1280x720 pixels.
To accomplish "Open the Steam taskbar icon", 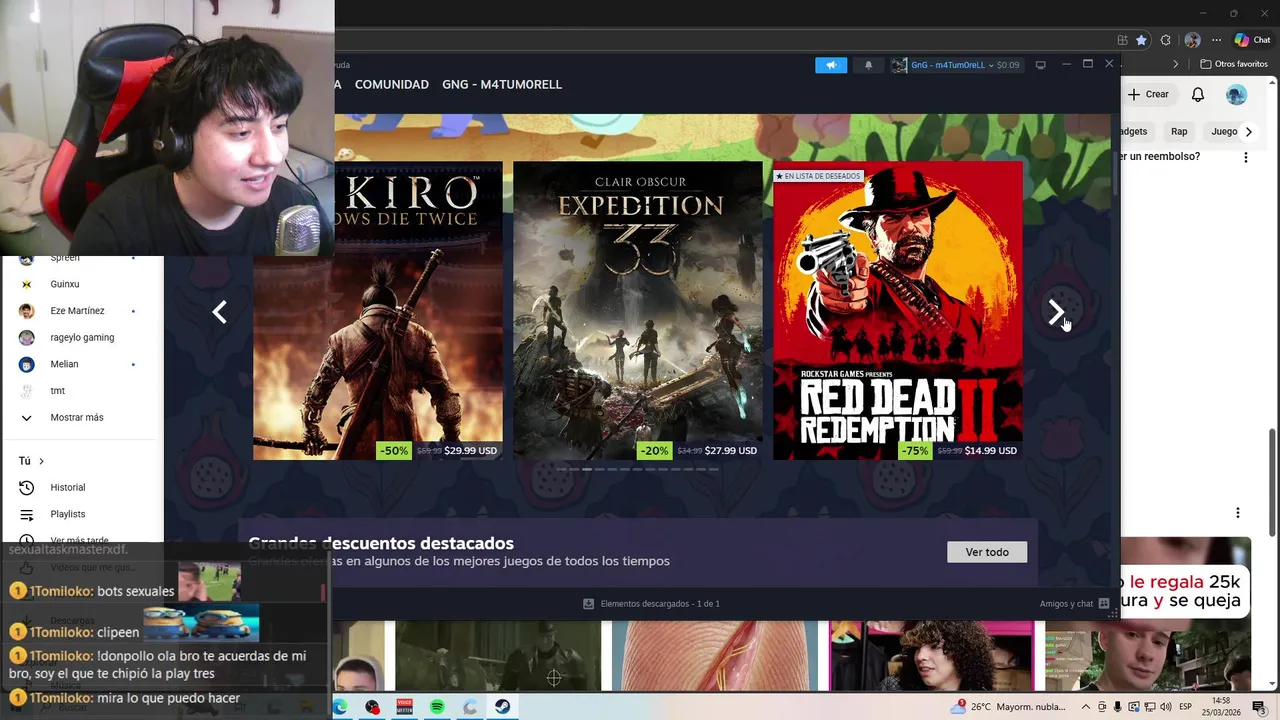I will pos(502,707).
